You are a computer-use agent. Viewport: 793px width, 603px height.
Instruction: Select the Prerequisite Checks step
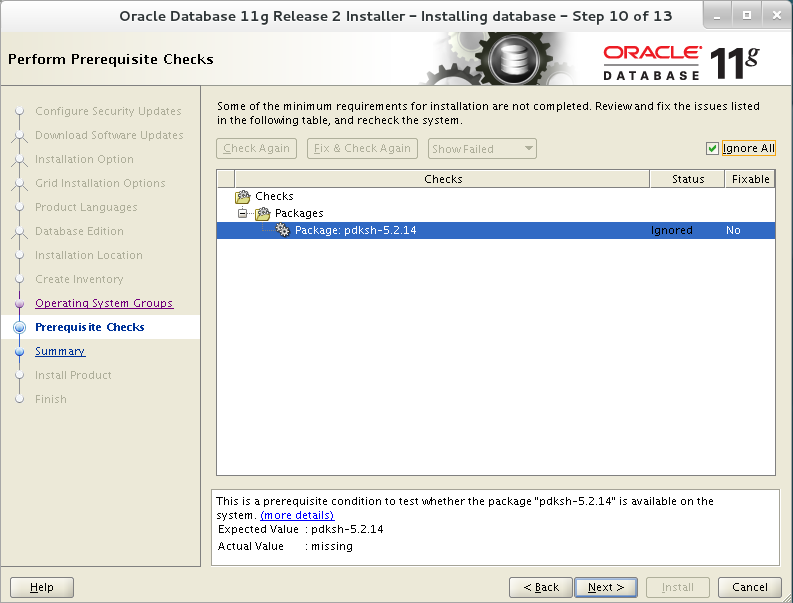[90, 327]
